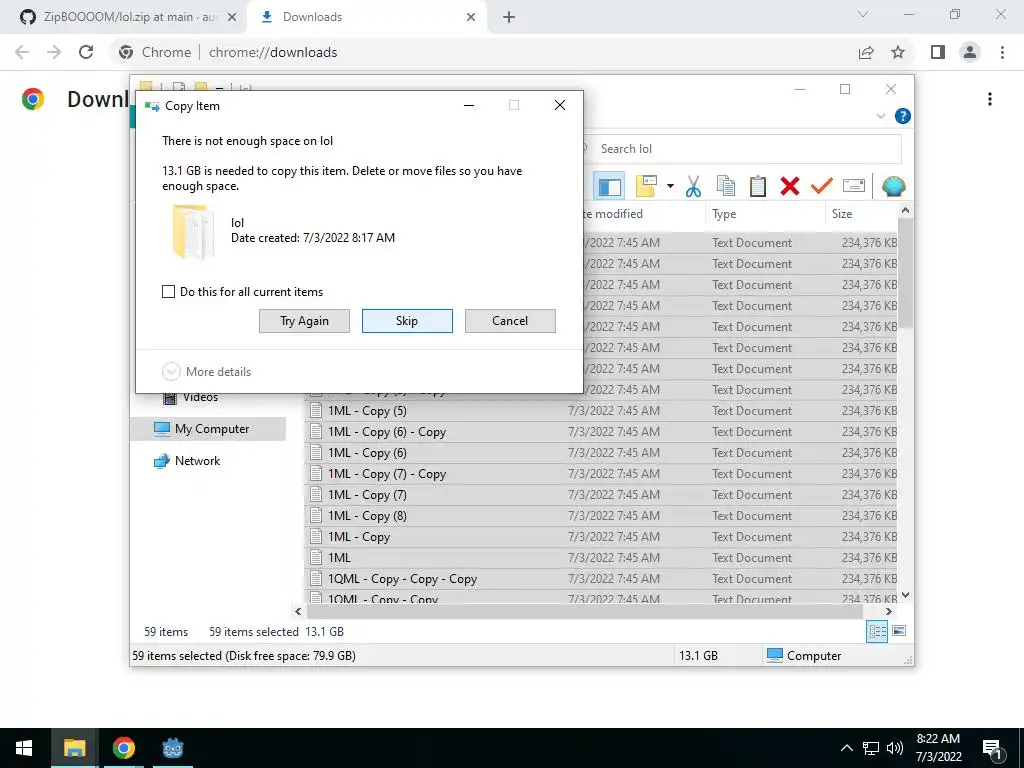Select file '1ML - Copy (7)'
This screenshot has height=768, width=1024.
(367, 495)
